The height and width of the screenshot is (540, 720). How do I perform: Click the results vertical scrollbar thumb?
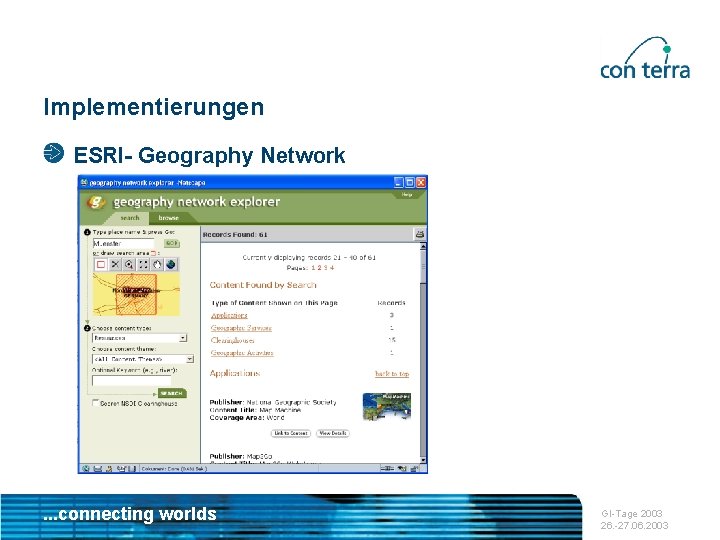pos(423,267)
